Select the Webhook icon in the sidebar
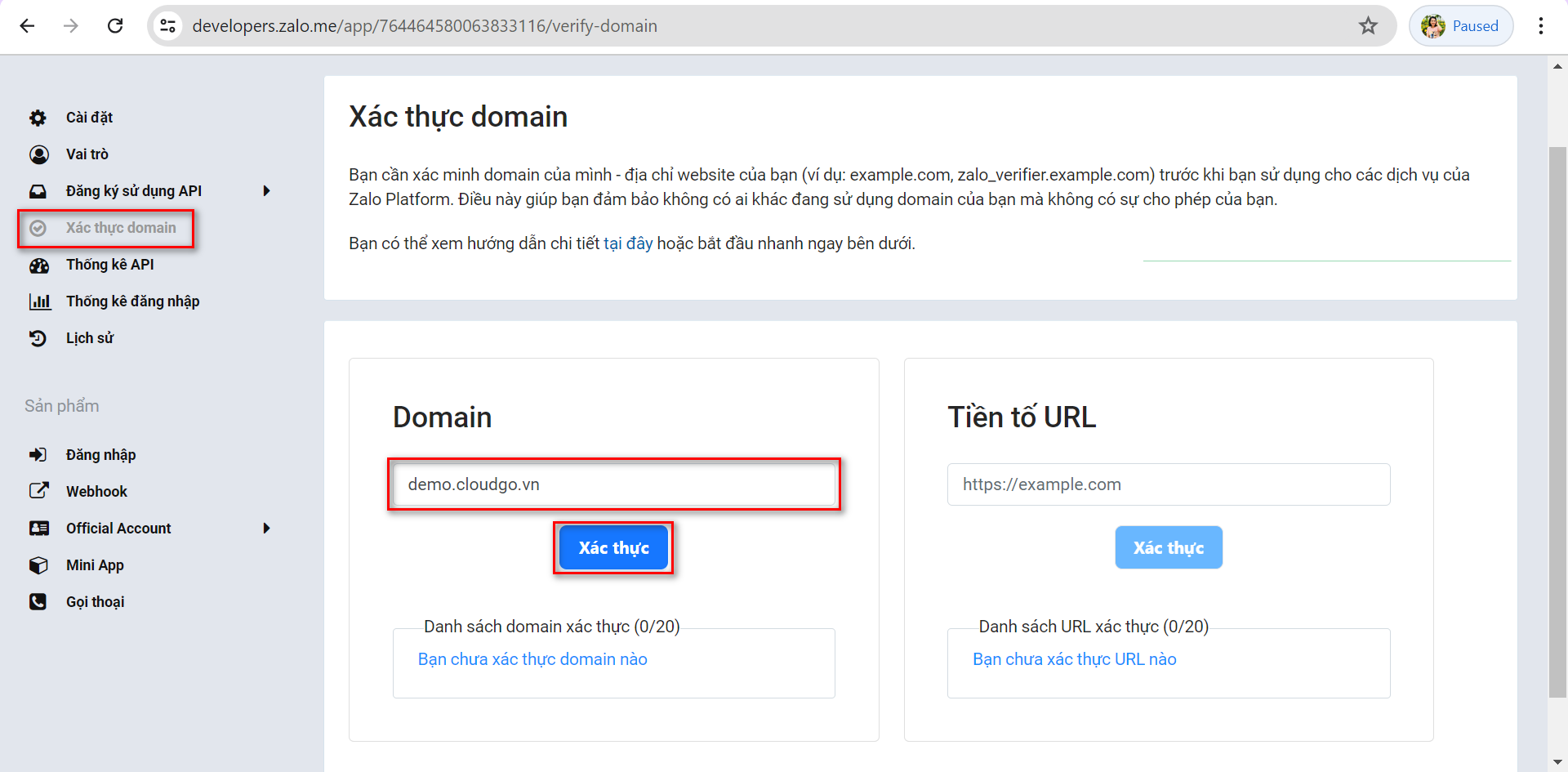Image resolution: width=1568 pixels, height=772 pixels. [38, 491]
